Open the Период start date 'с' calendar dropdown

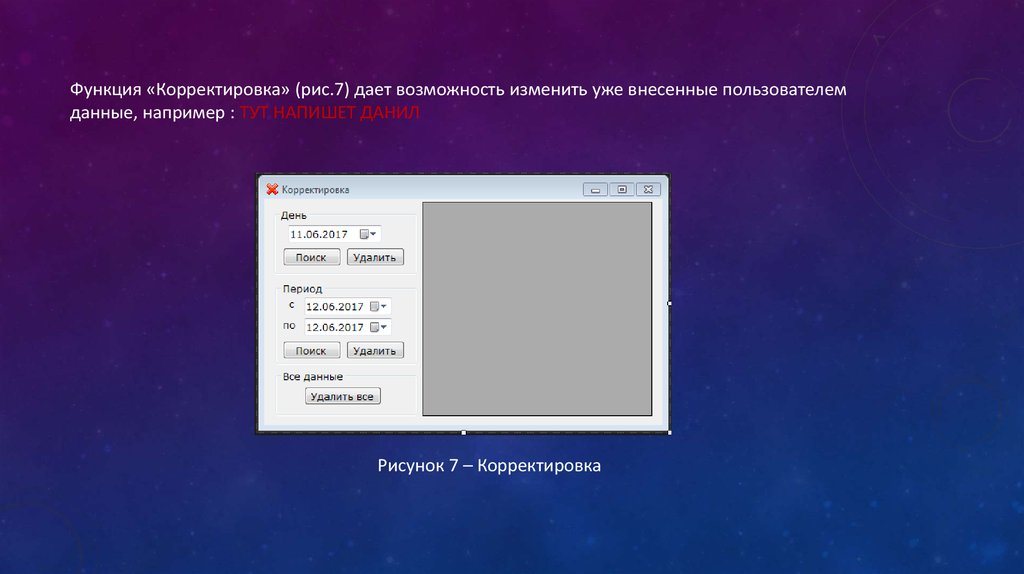[x=378, y=307]
